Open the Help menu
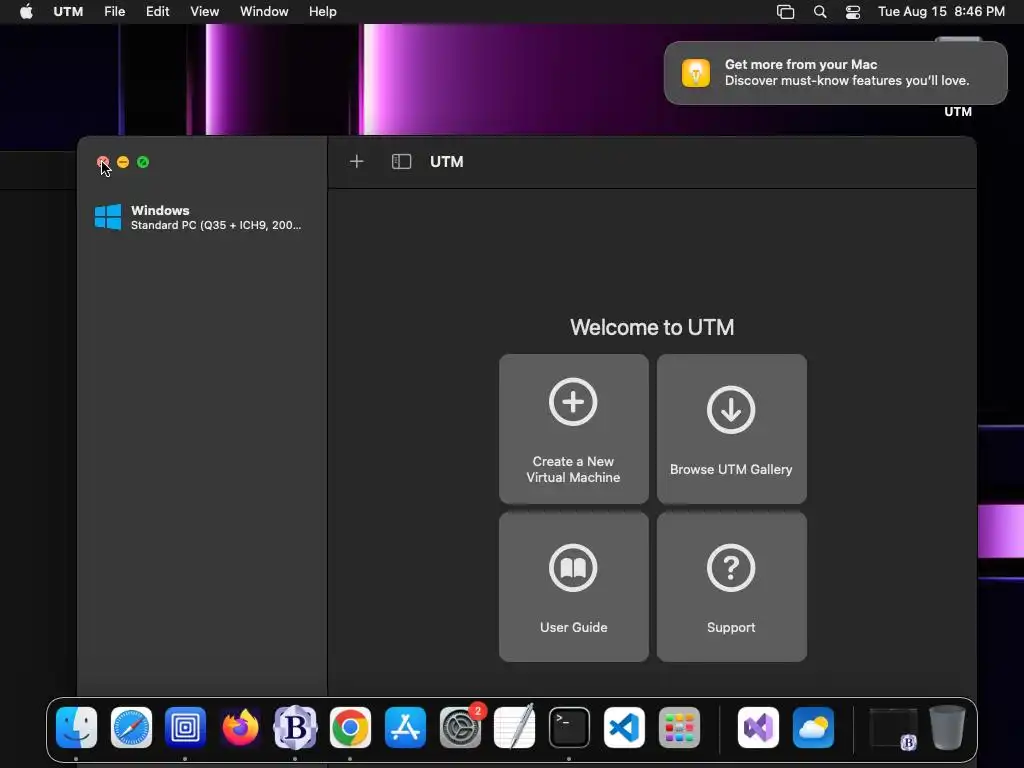This screenshot has width=1024, height=768. (x=323, y=12)
